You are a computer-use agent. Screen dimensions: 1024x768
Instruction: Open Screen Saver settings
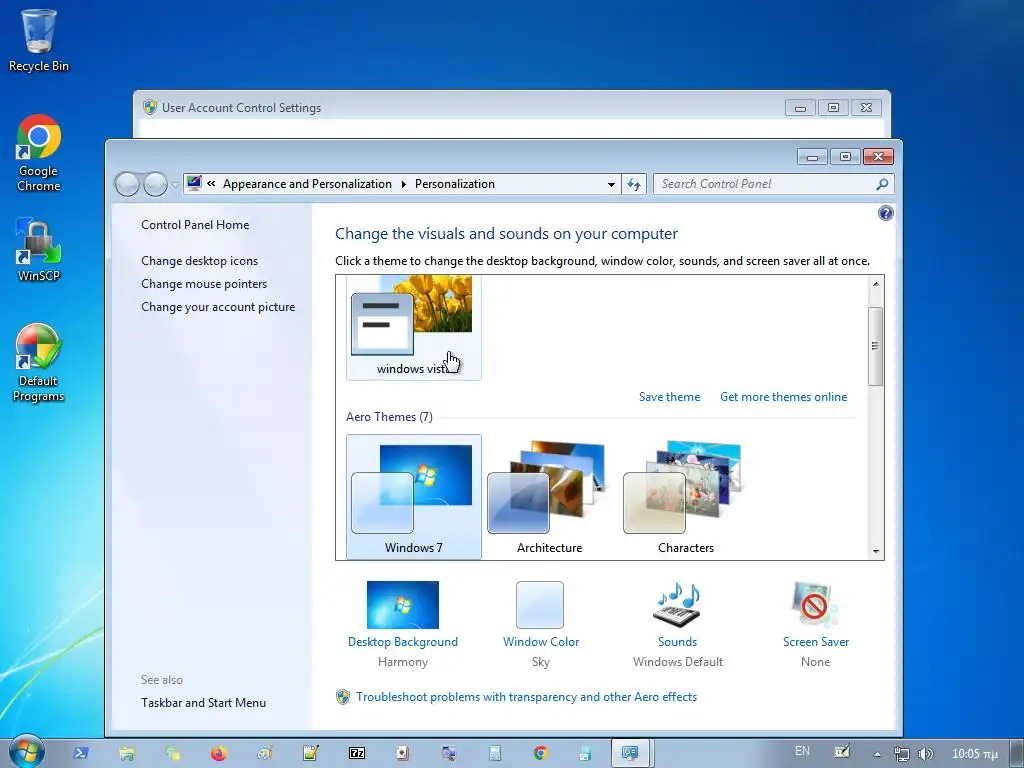(x=816, y=624)
